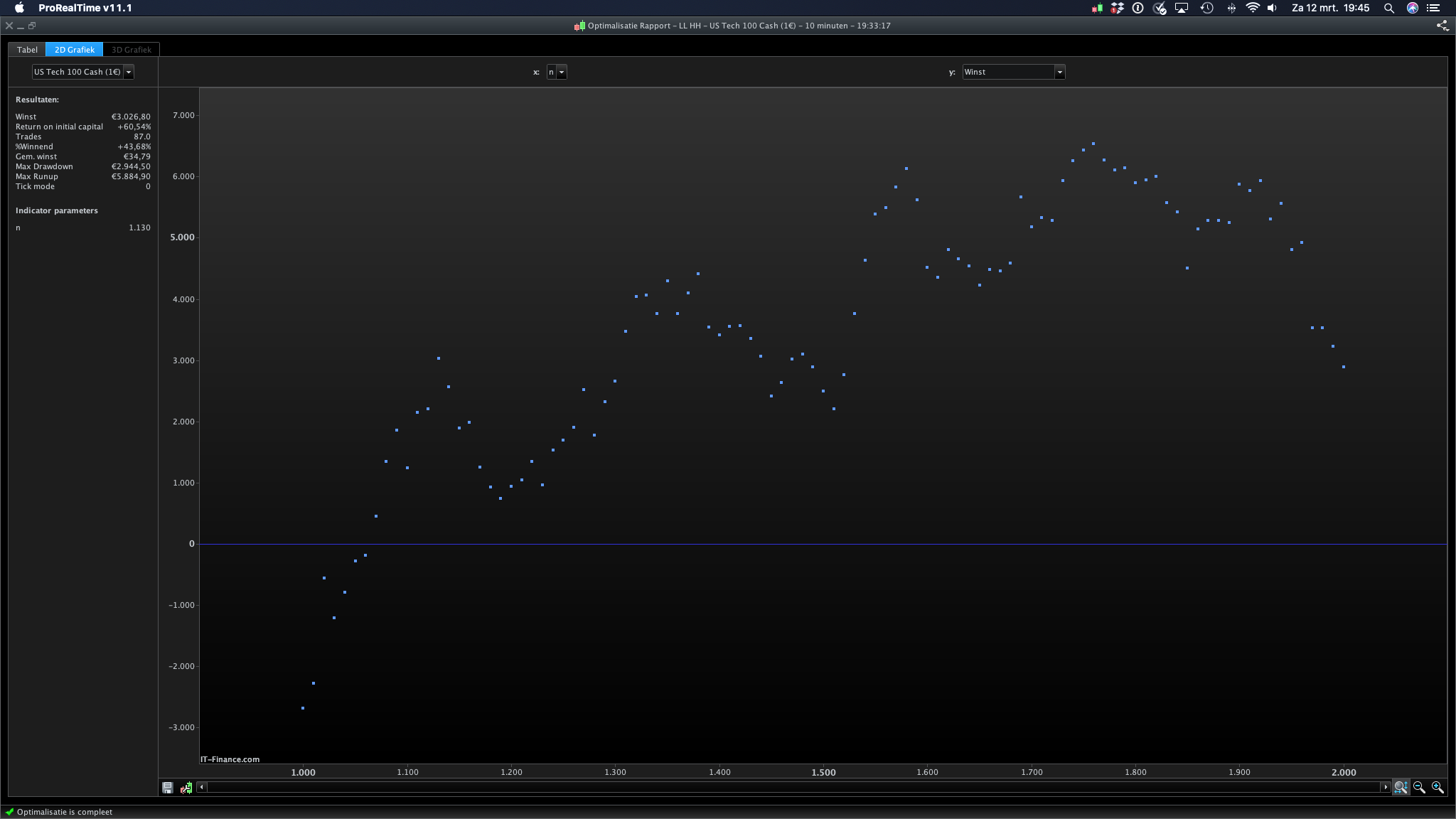Select the 2D Grafiek tab
Image resolution: width=1456 pixels, height=819 pixels.
pos(74,50)
